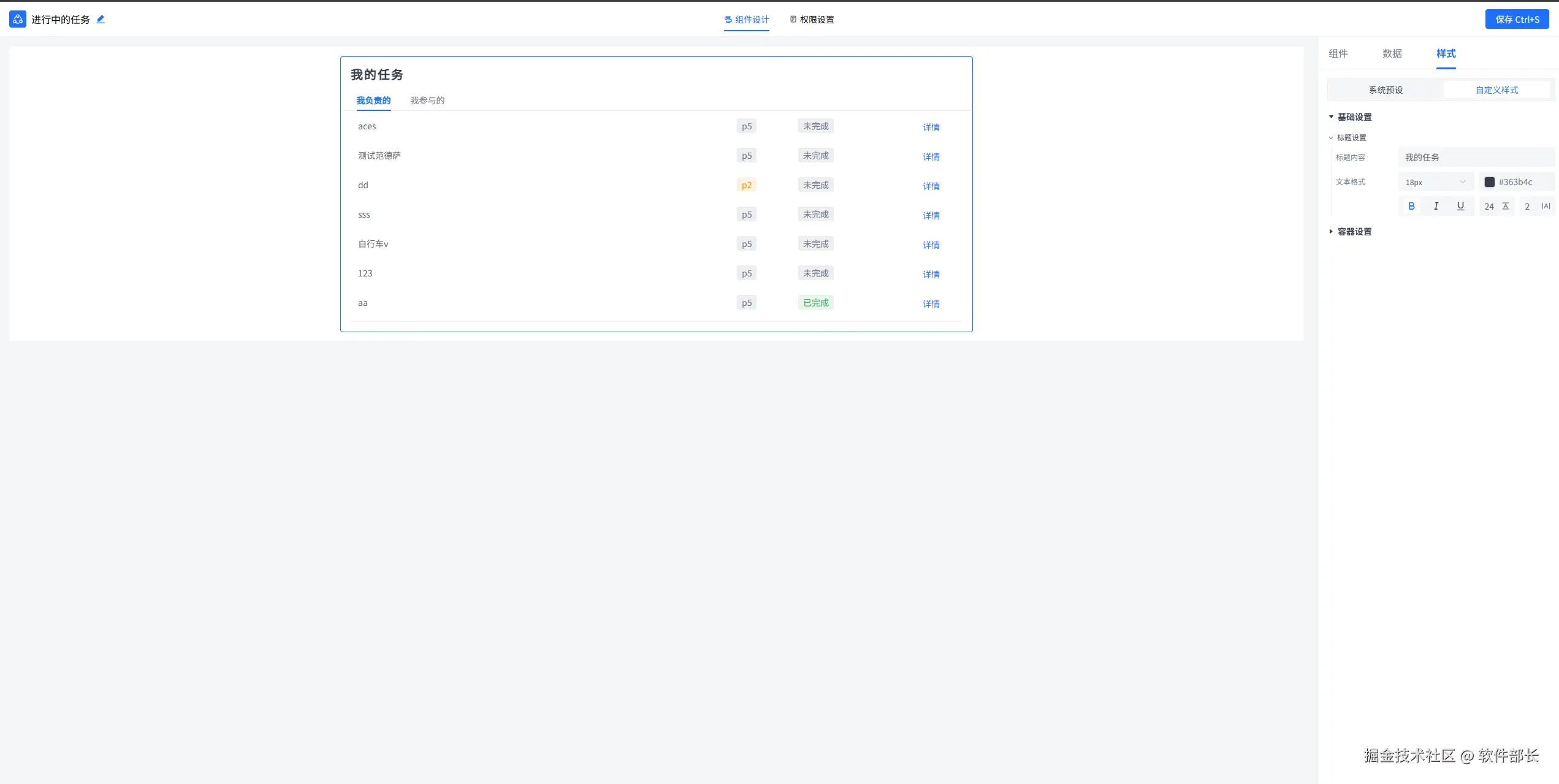Collapse the 基础设置 section
Image resolution: width=1559 pixels, height=784 pixels.
[x=1331, y=117]
